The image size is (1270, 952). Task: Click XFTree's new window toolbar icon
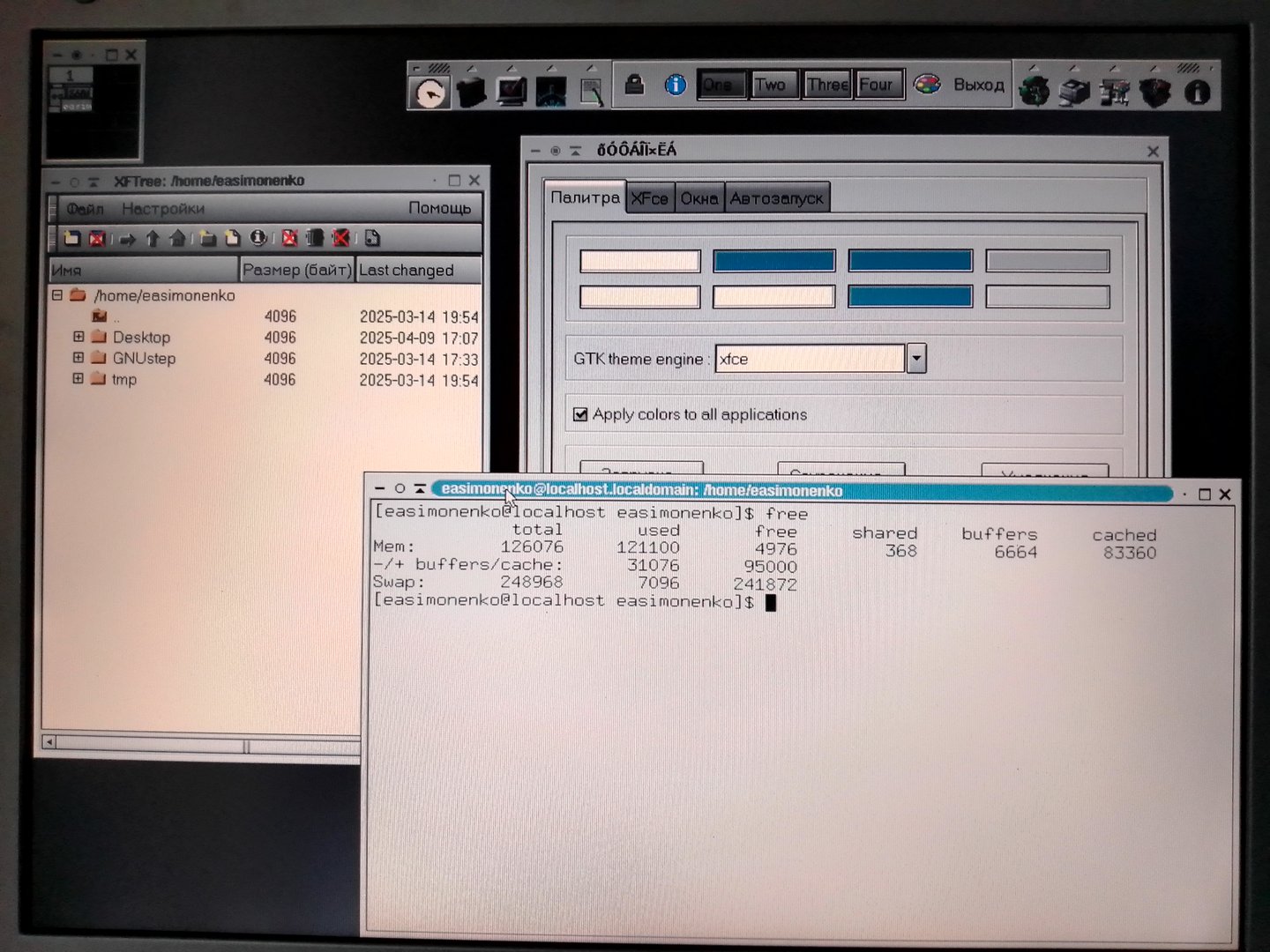[72, 238]
